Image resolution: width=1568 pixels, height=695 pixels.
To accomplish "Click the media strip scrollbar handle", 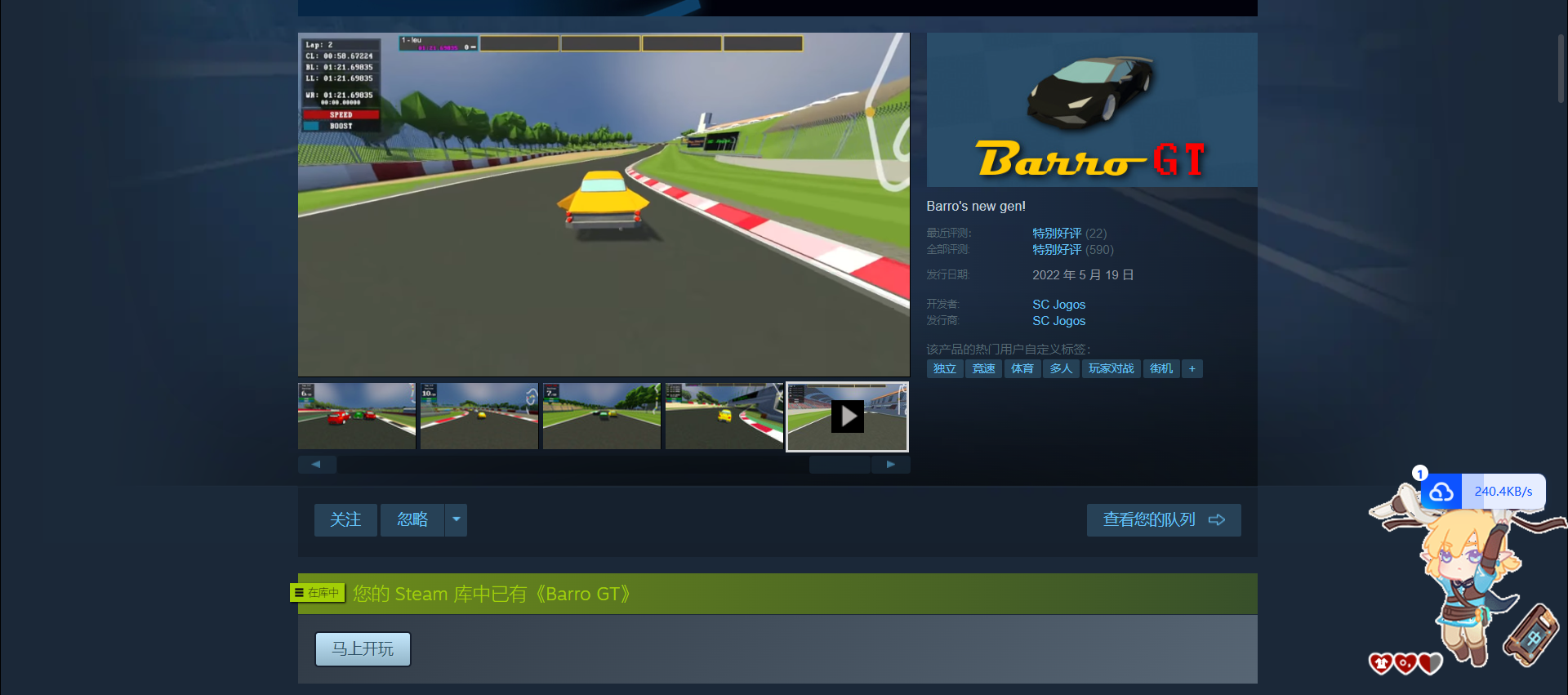I will tap(840, 465).
